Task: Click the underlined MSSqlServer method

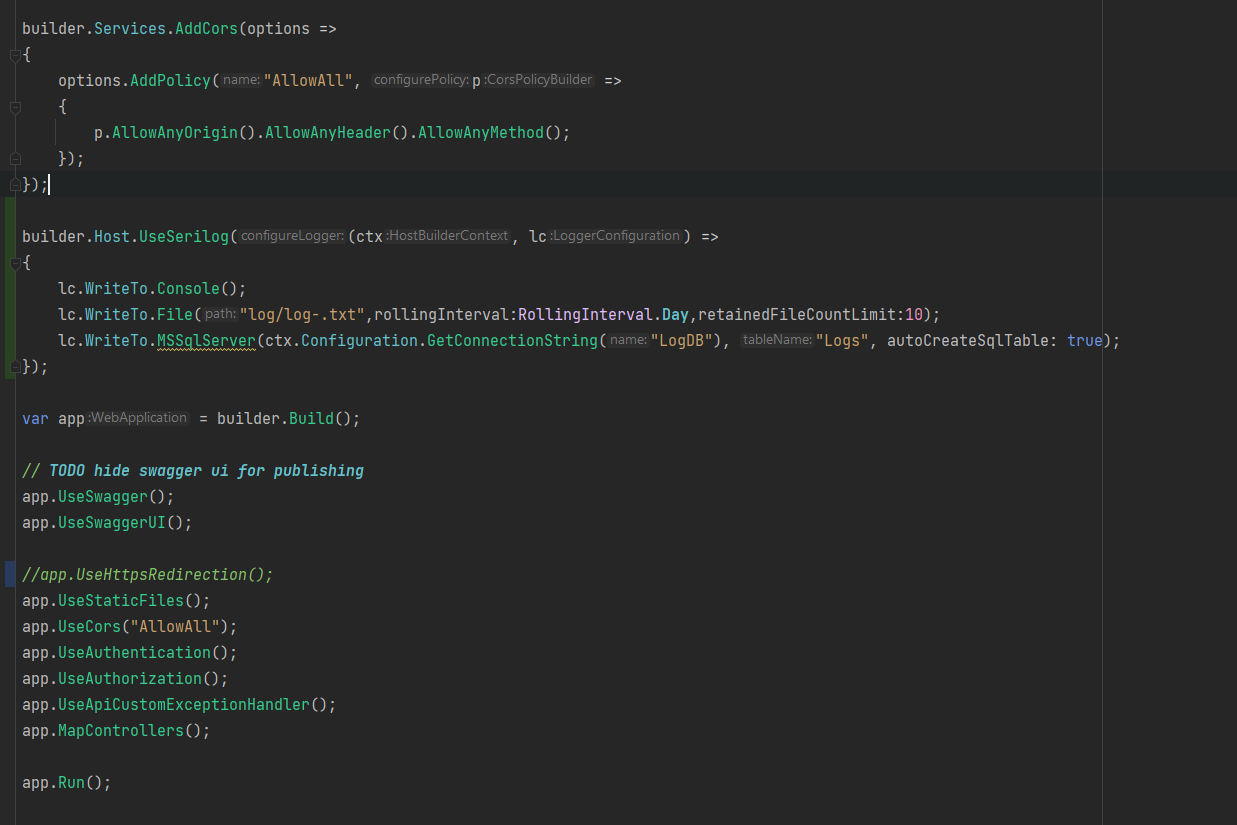Action: tap(206, 341)
